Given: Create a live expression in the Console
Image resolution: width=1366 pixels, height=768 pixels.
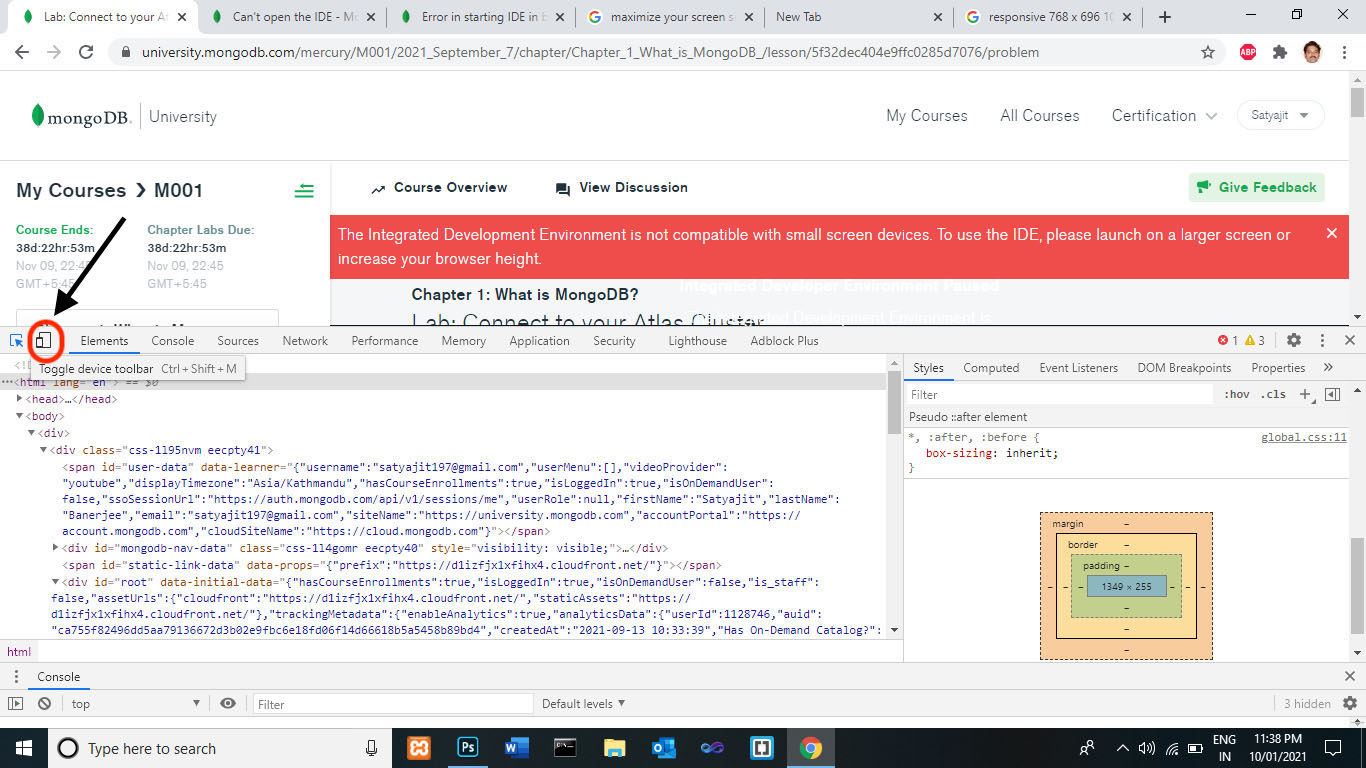Looking at the screenshot, I should coord(228,703).
